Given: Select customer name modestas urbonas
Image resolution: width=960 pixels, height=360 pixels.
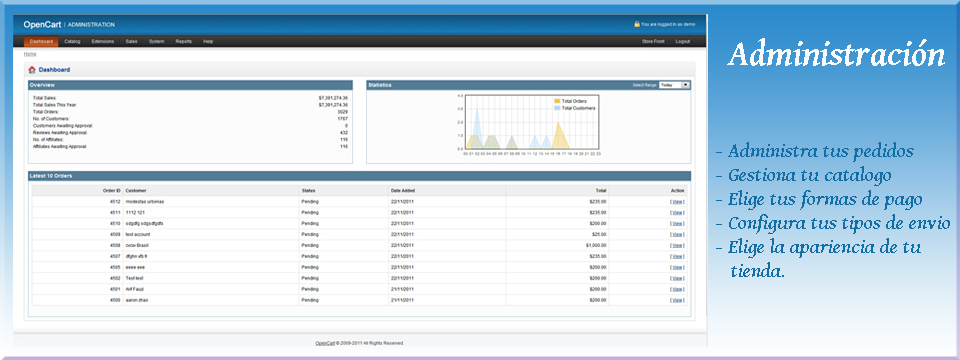Looking at the screenshot, I should [x=144, y=201].
